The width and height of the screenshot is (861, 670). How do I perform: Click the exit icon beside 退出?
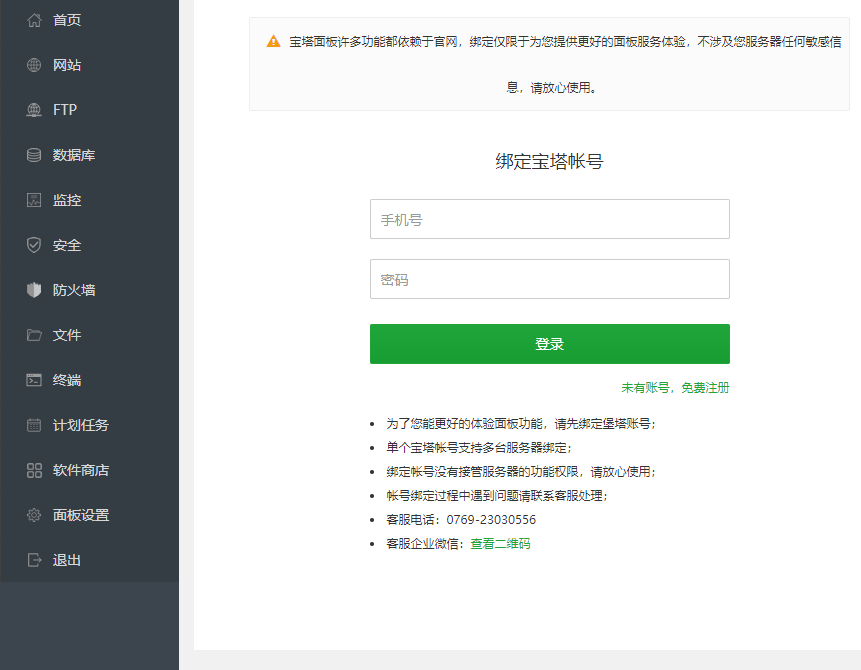click(34, 560)
